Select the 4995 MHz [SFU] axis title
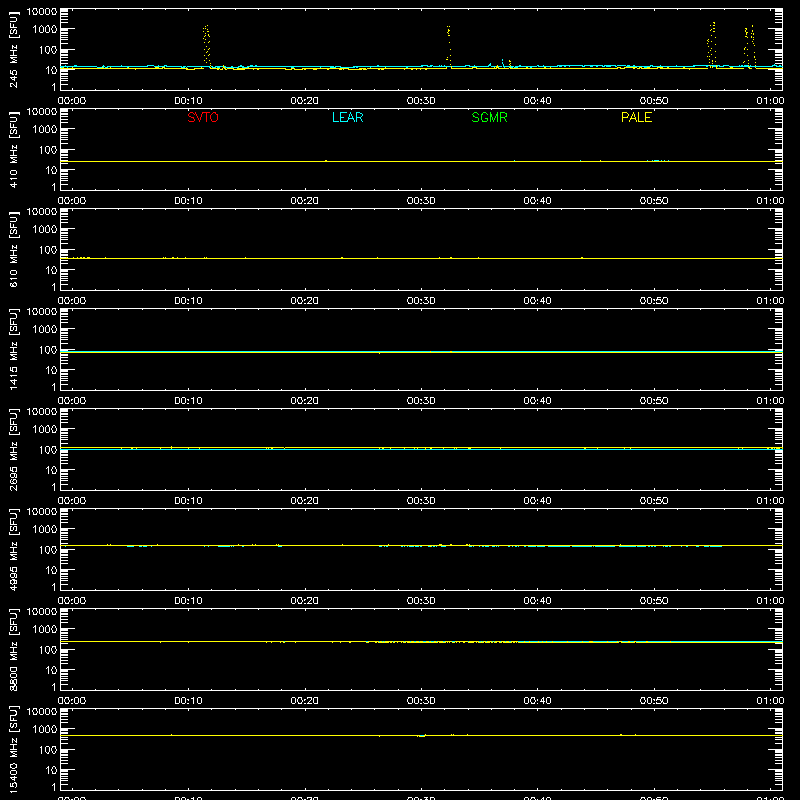800x800 pixels. coord(13,549)
